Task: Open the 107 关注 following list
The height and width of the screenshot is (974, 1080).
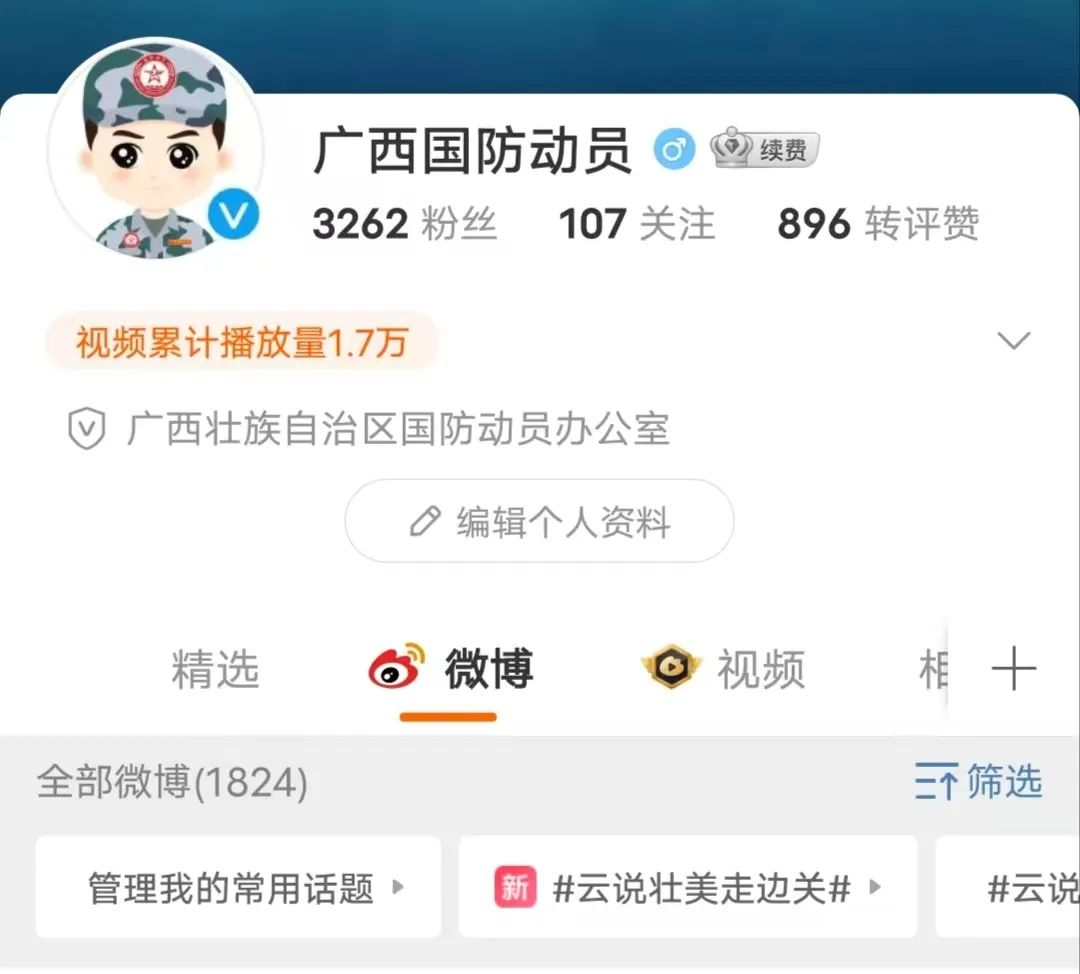Action: pyautogui.click(x=637, y=224)
